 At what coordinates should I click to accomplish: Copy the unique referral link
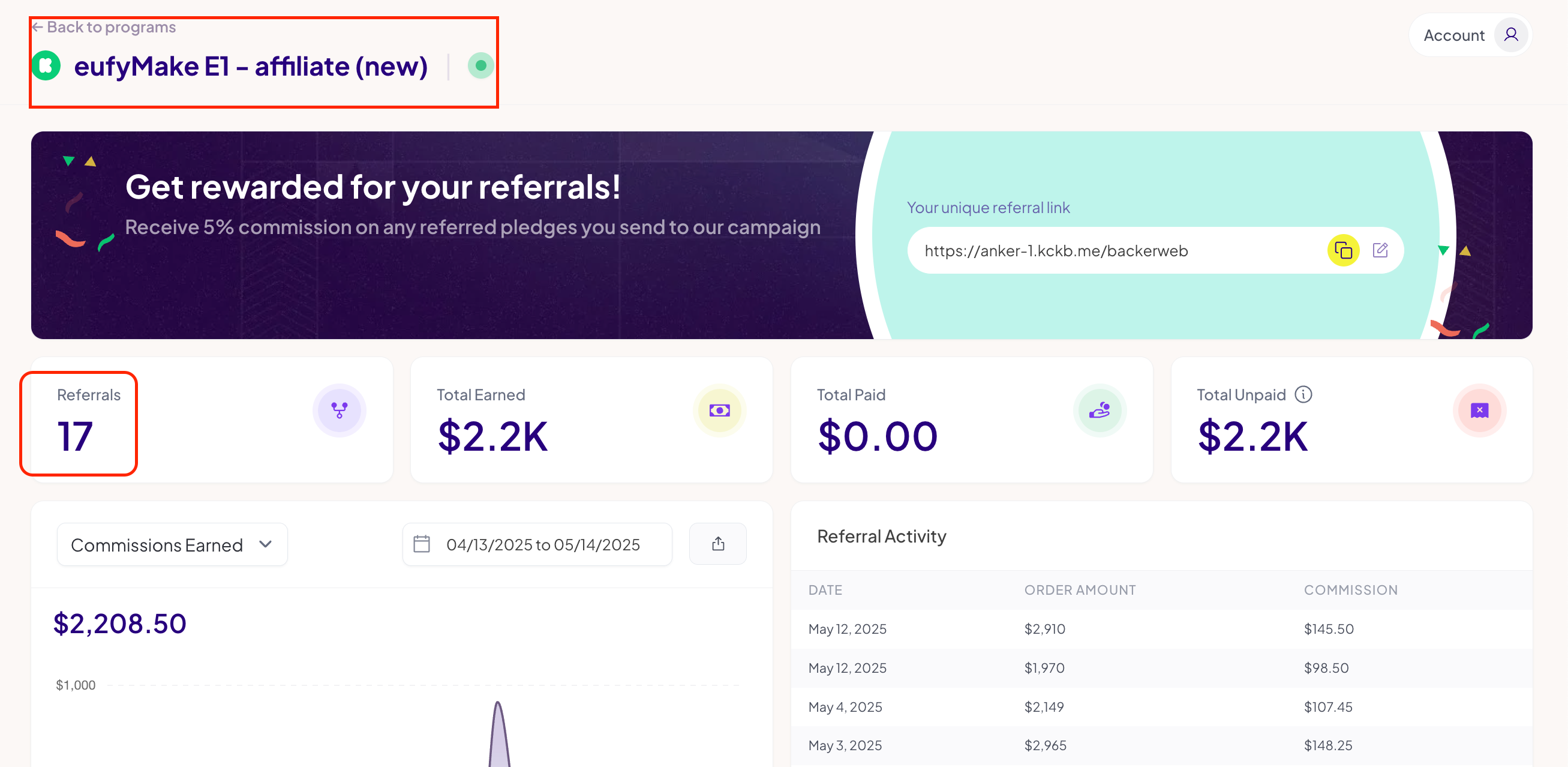coord(1343,250)
